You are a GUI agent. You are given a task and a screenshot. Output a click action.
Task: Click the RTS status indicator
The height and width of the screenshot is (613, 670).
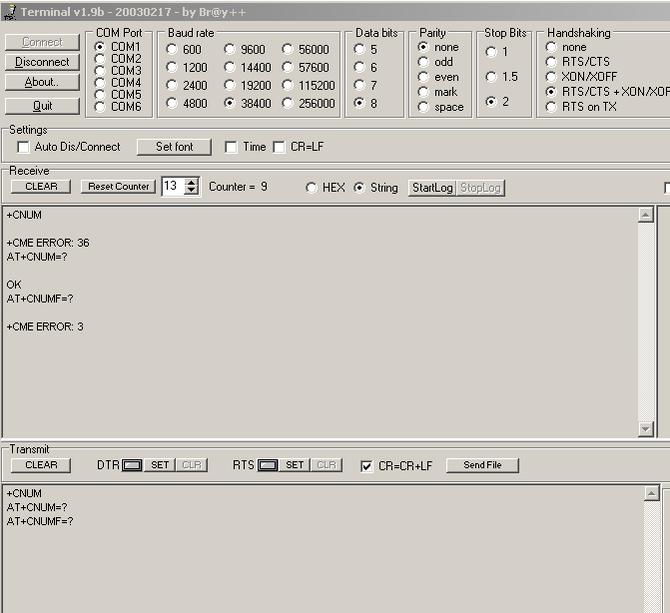coord(267,465)
